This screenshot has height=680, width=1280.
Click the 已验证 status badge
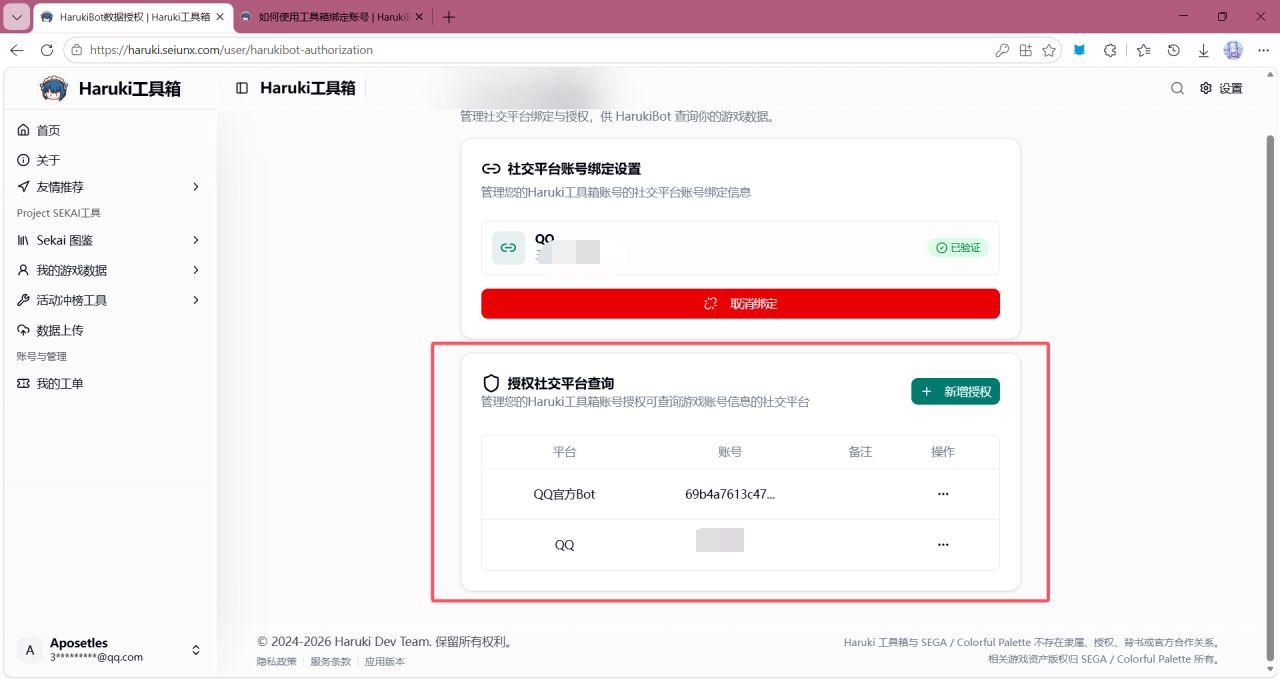tap(958, 248)
